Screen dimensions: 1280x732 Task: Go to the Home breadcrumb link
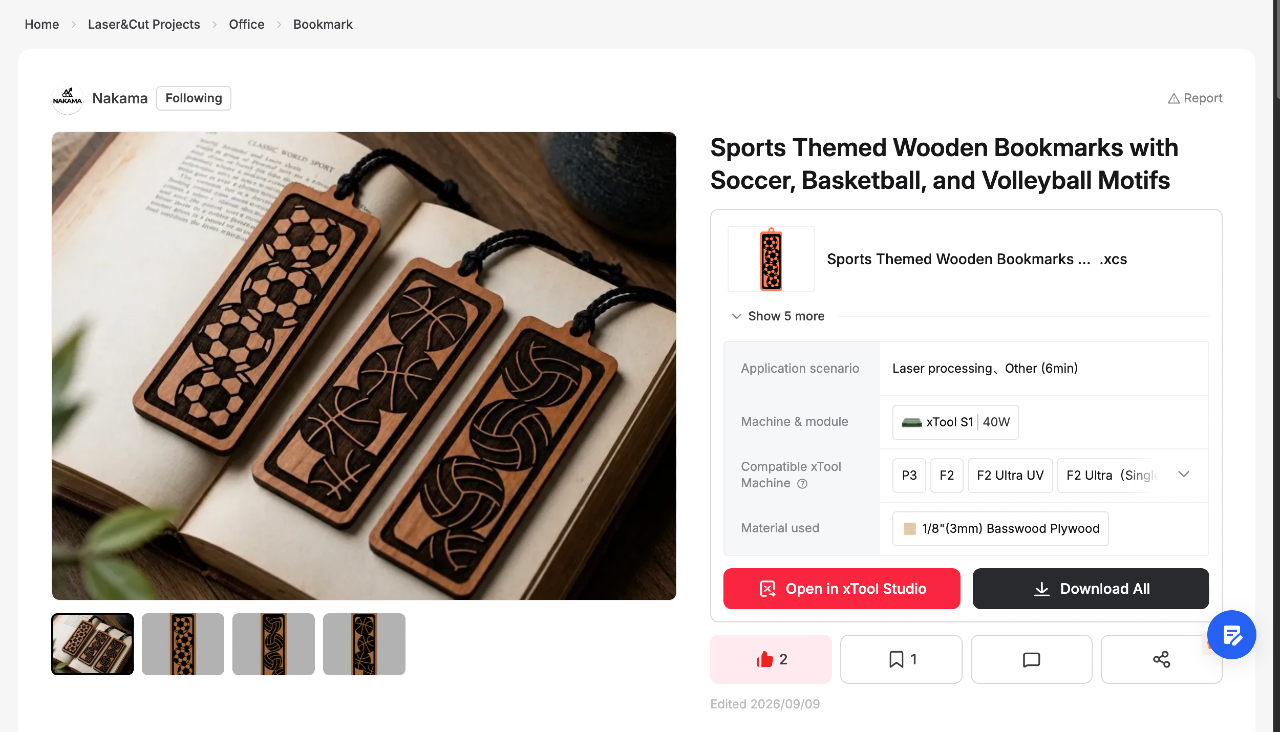[42, 24]
